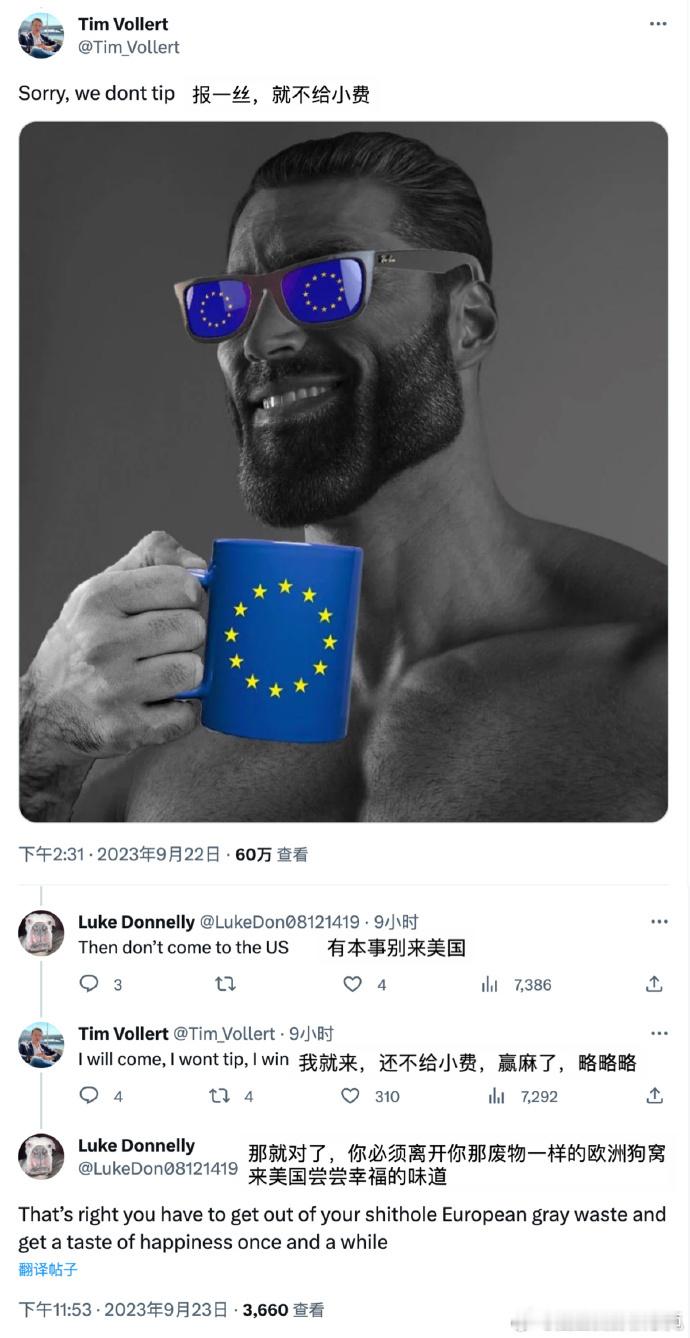The height and width of the screenshot is (1338, 690).
Task: Click the views chart icon showing 7,386
Action: tap(489, 985)
